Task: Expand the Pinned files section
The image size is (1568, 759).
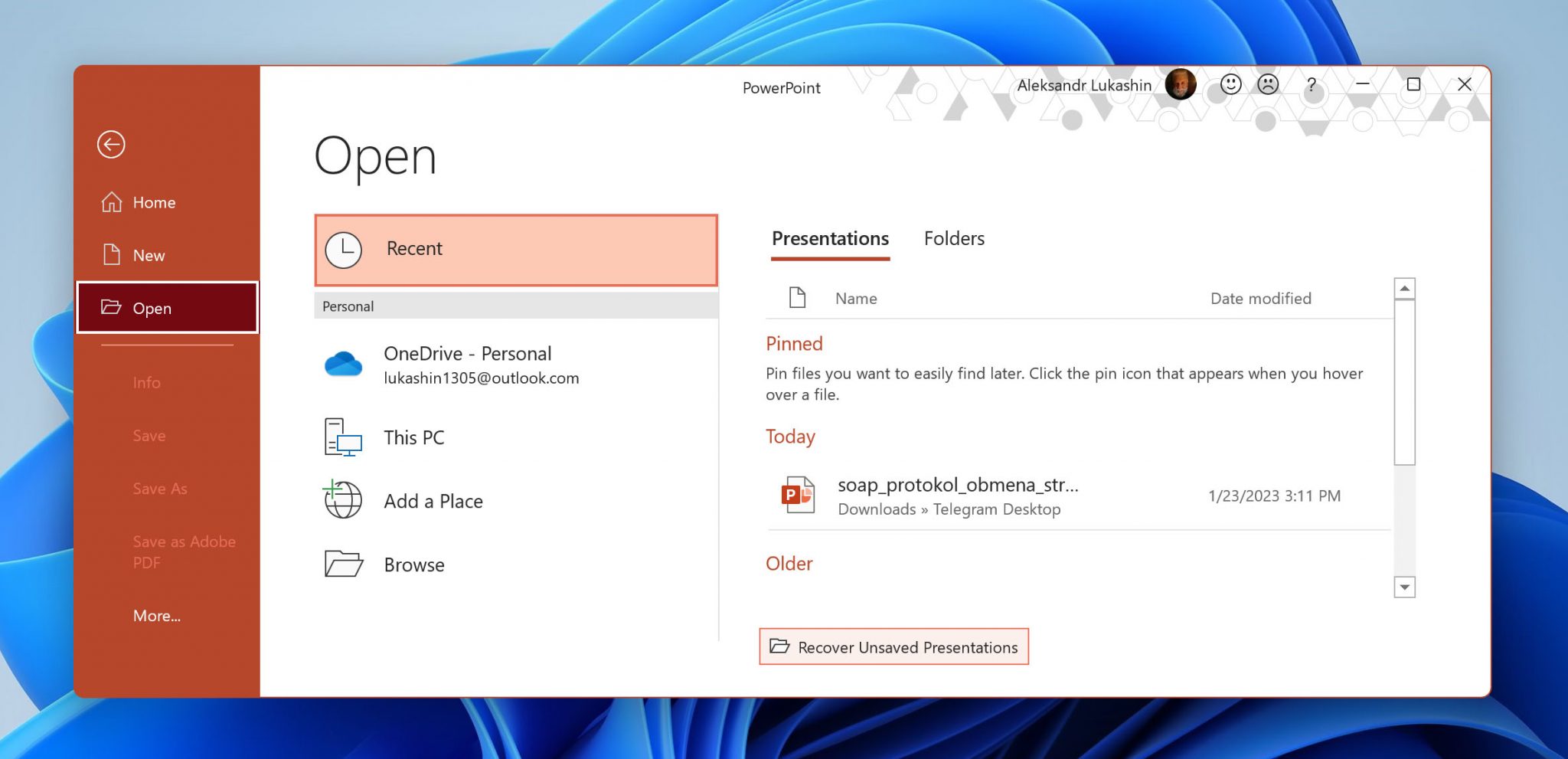Action: (x=794, y=343)
